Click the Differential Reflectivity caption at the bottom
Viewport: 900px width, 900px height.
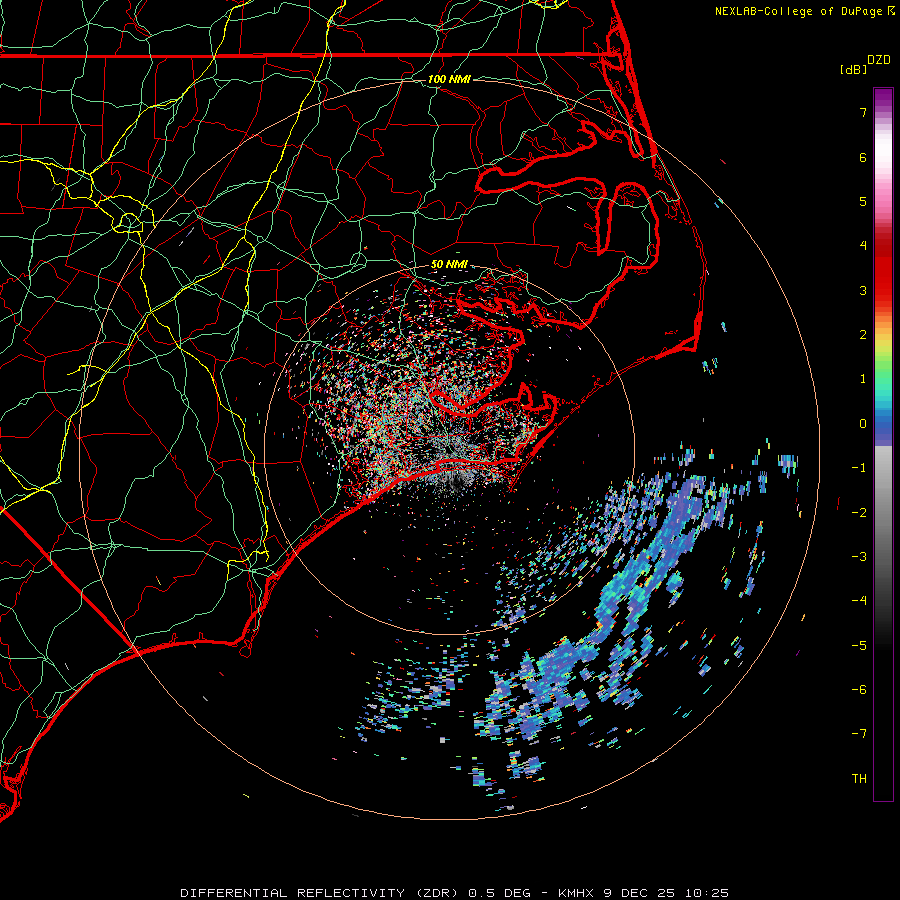(454, 893)
